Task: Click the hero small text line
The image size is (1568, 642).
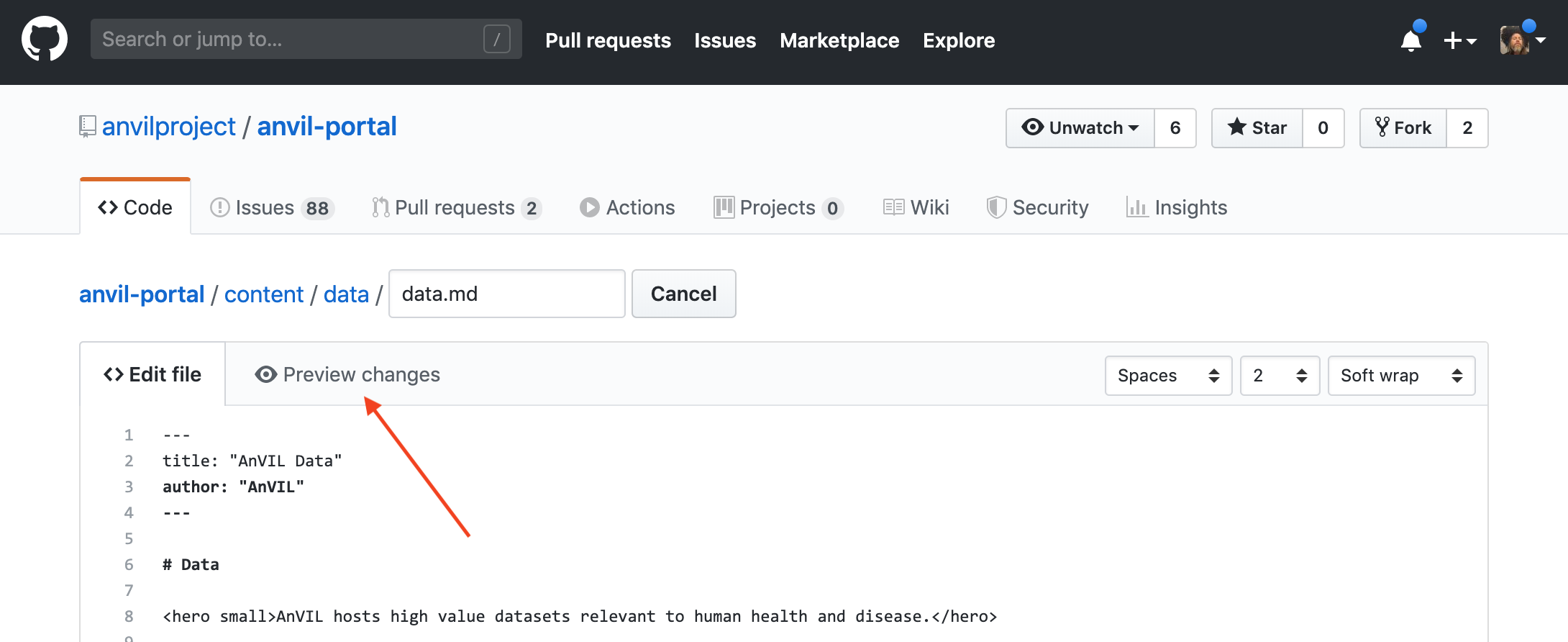Action: coord(580,616)
